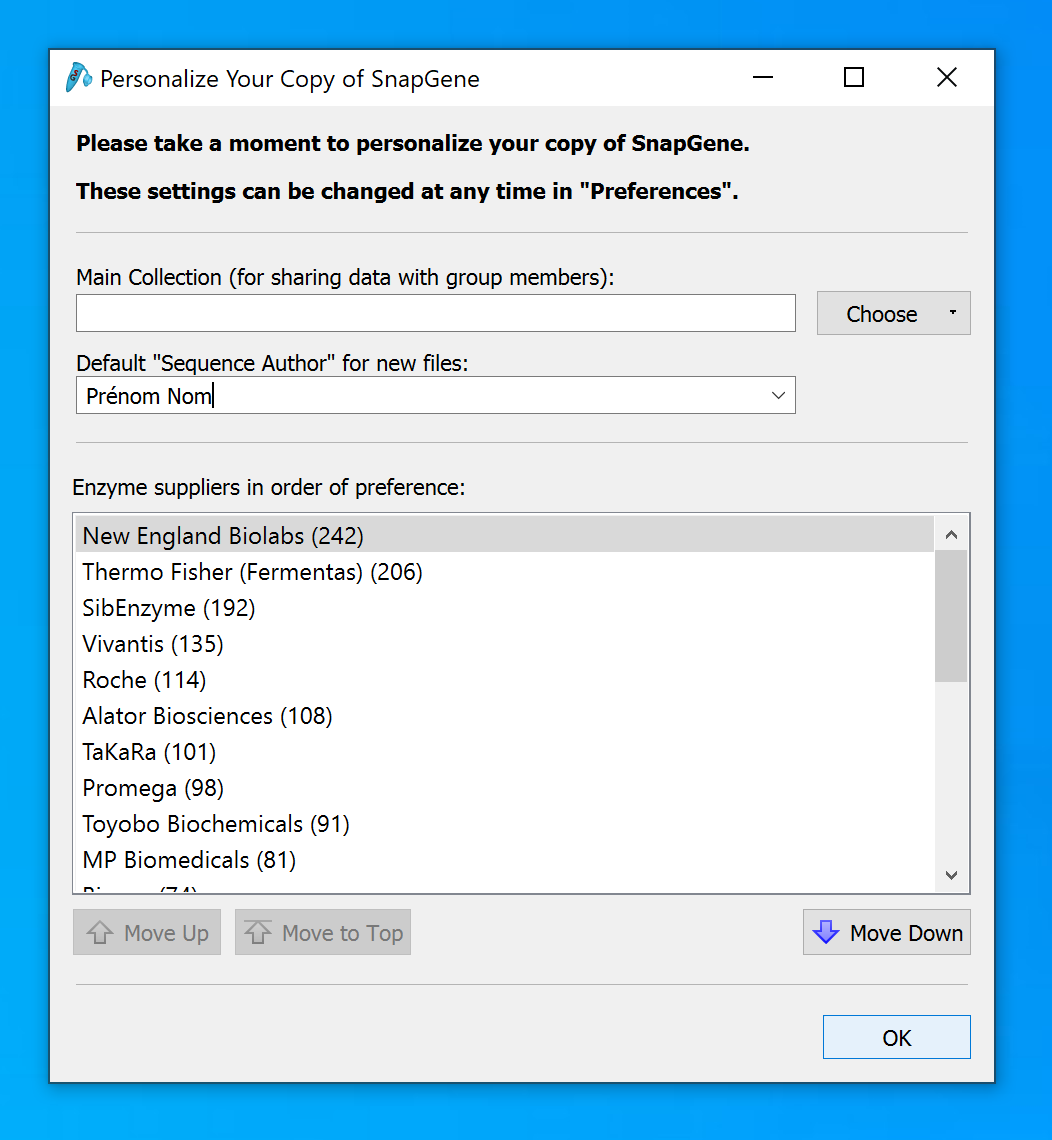Viewport: 1052px width, 1140px height.
Task: Maximize the Personalize SnapGene window
Action: click(x=854, y=78)
